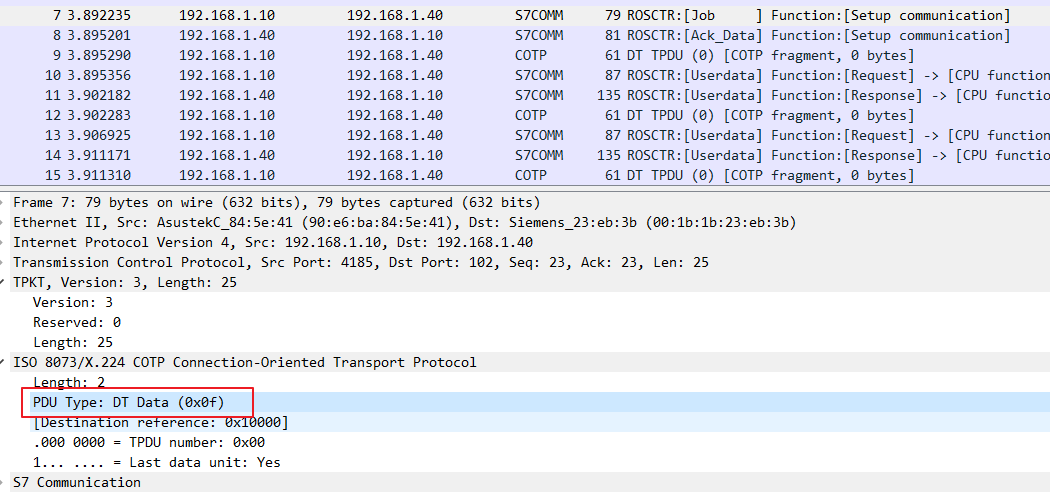Viewport: 1050px width, 501px height.
Task: Collapse the TPKT section
Action: [x=5, y=282]
